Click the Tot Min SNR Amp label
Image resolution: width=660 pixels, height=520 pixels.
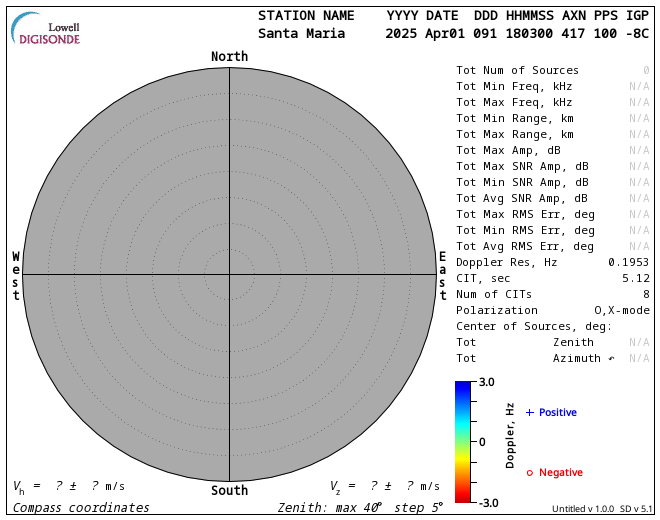pos(522,182)
